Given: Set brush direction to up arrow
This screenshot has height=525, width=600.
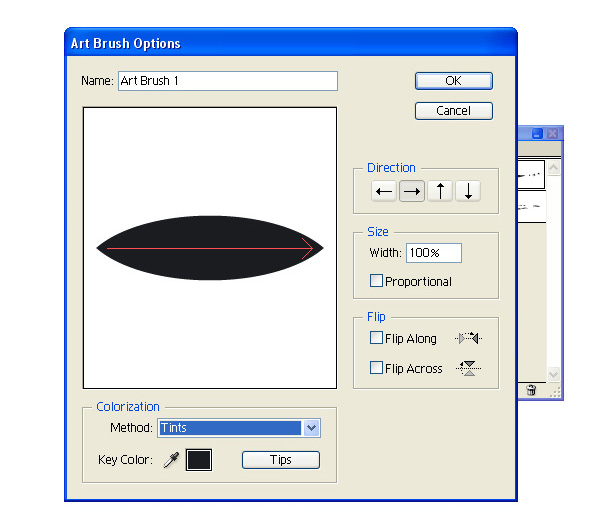Looking at the screenshot, I should (440, 191).
